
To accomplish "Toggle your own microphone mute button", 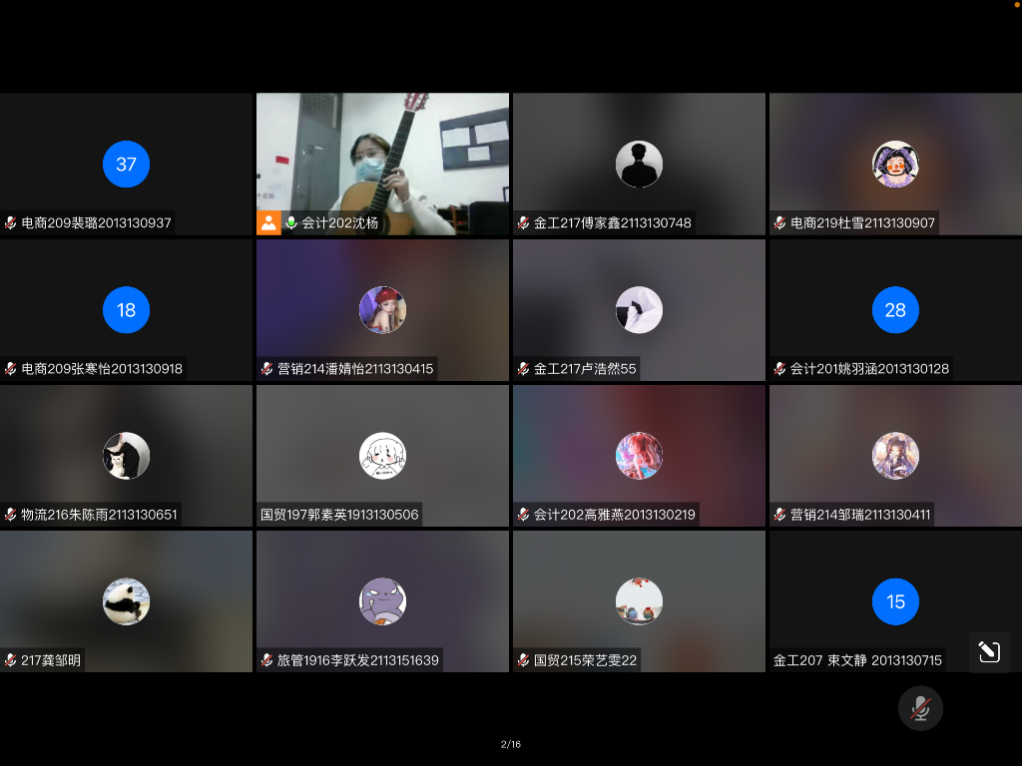I will 920,708.
